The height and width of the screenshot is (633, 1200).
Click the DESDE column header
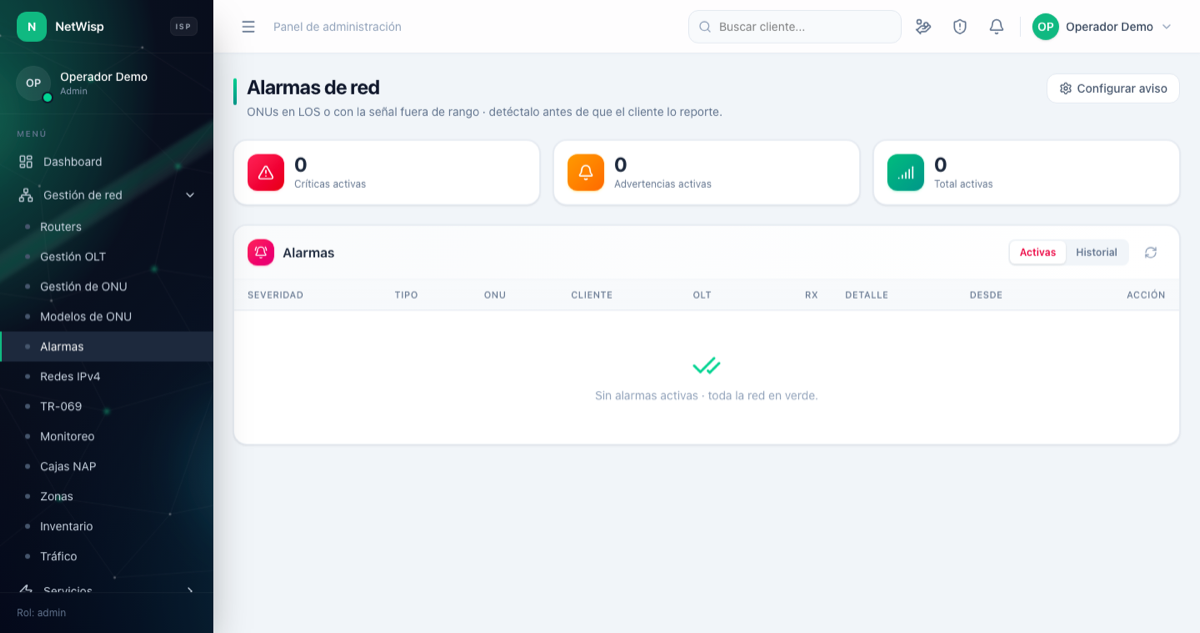[986, 295]
